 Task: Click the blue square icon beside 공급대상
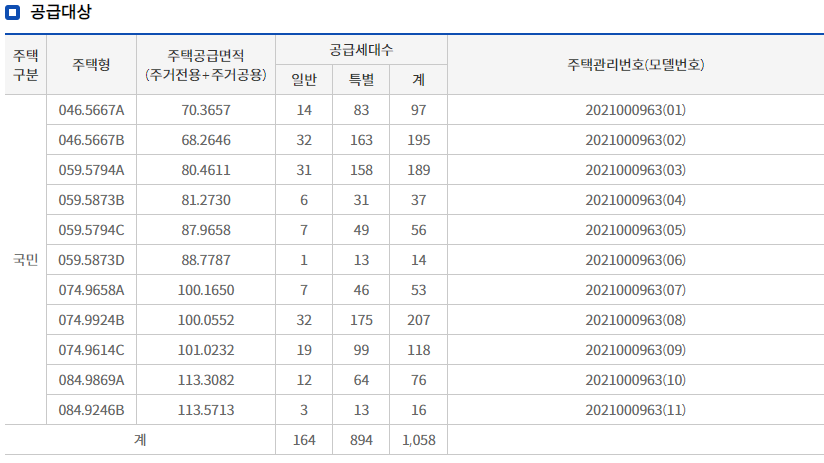click(x=13, y=12)
